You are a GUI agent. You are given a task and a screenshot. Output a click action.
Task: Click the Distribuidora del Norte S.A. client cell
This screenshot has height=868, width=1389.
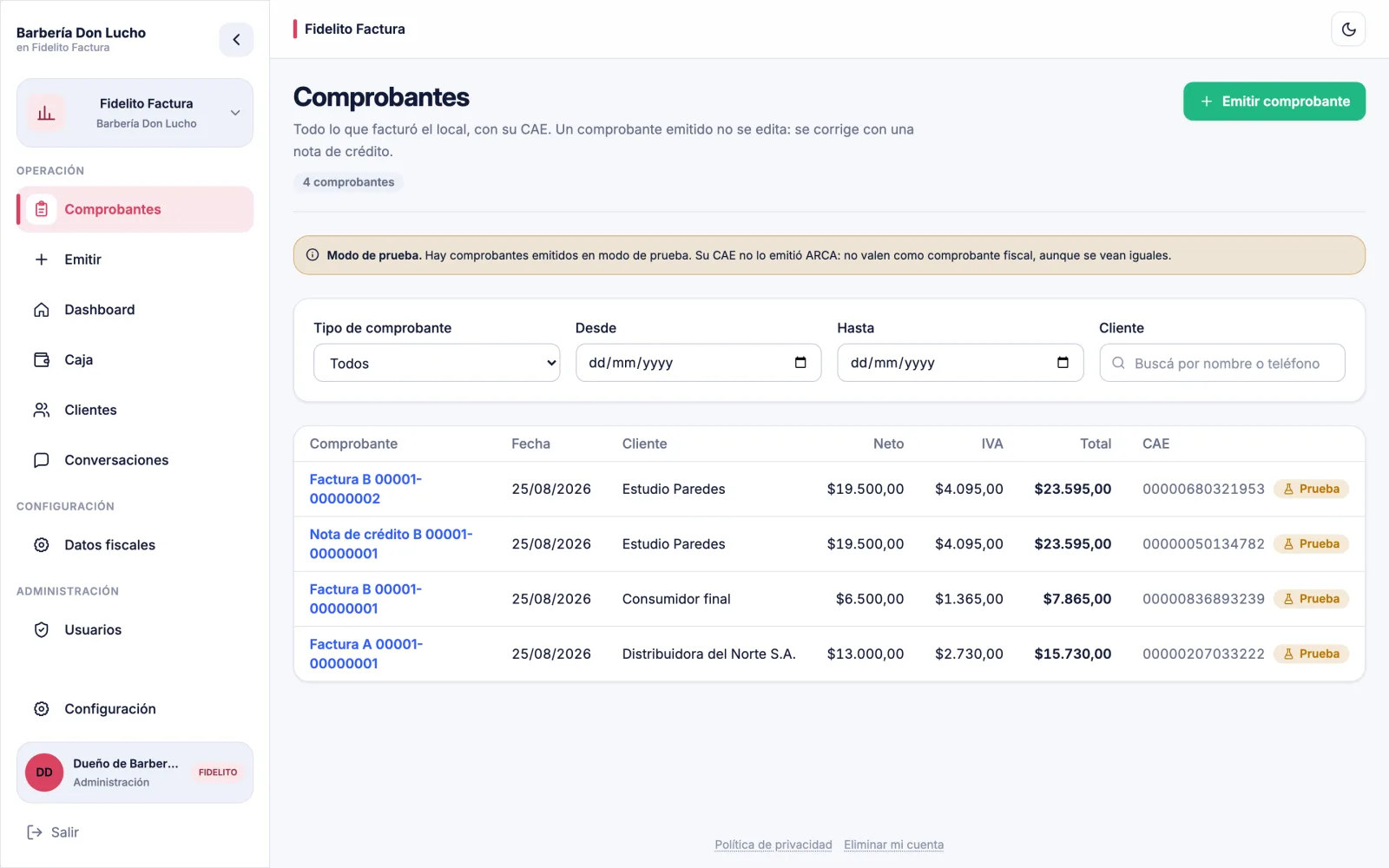coord(708,654)
